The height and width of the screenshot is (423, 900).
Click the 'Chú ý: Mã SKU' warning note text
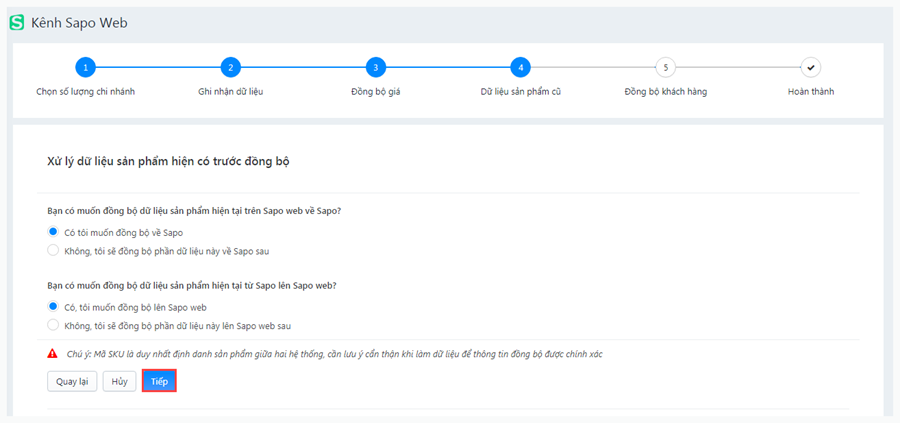(333, 354)
